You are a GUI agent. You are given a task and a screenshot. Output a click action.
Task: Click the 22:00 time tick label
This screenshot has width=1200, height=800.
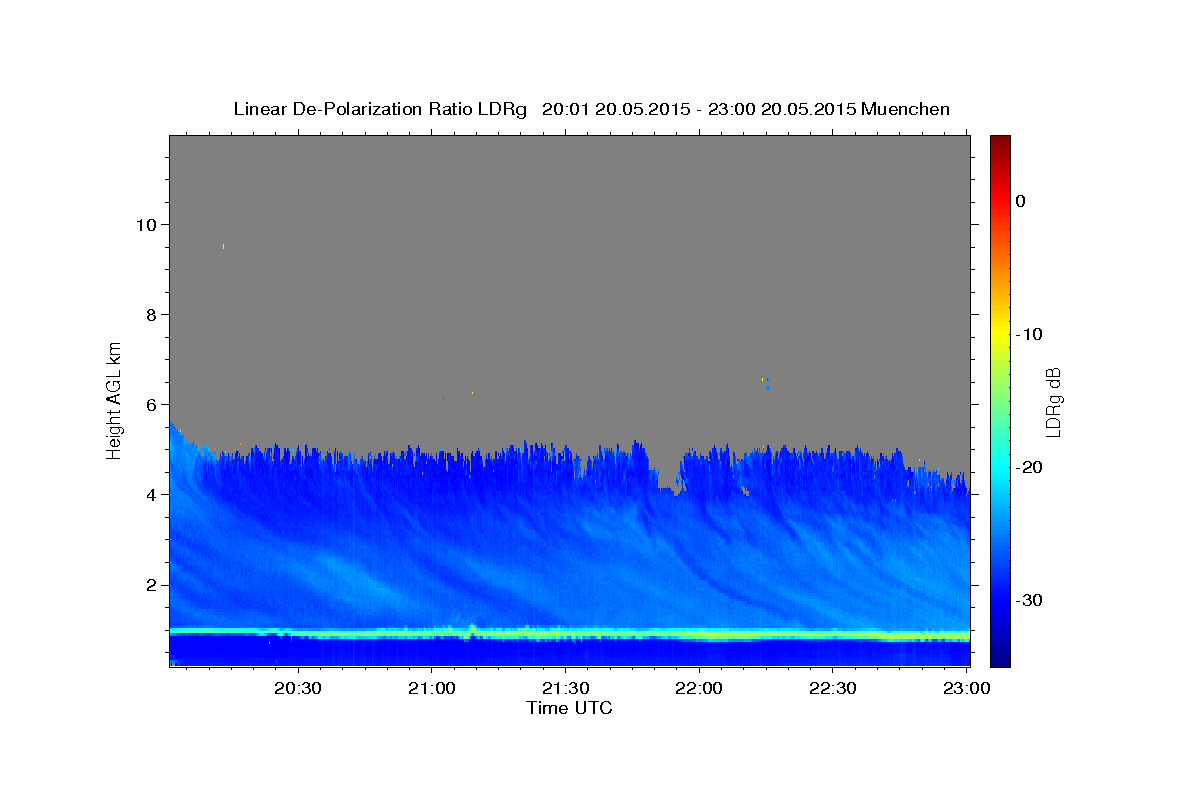coord(699,689)
